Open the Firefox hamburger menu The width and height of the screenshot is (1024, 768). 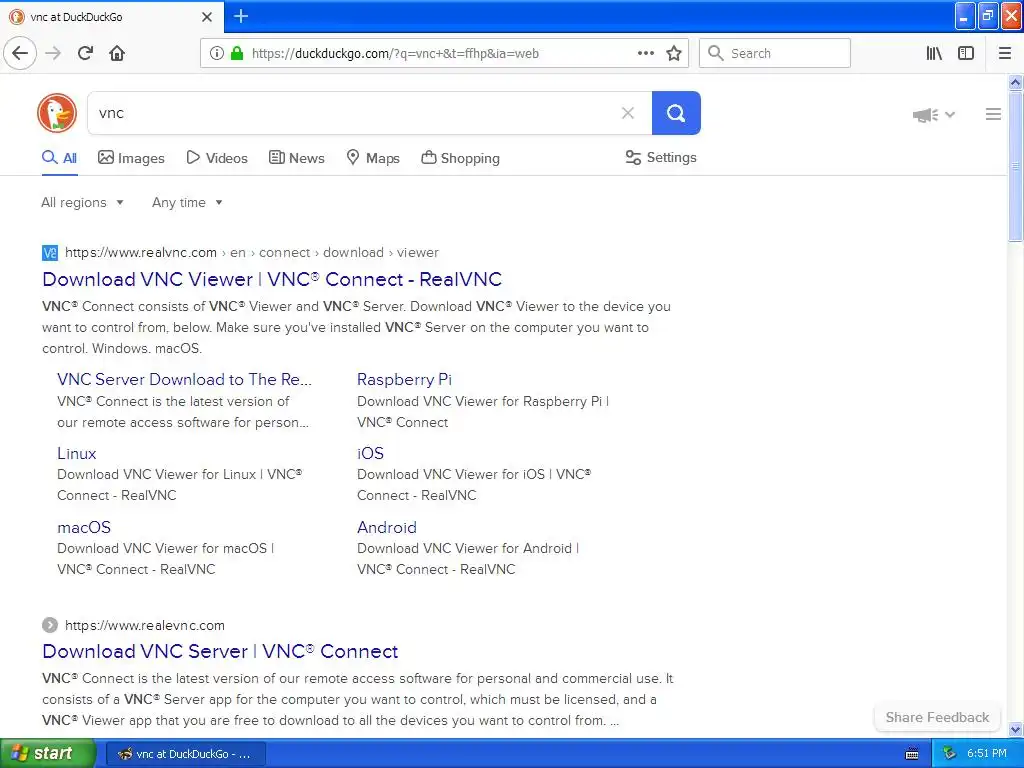[x=1004, y=53]
